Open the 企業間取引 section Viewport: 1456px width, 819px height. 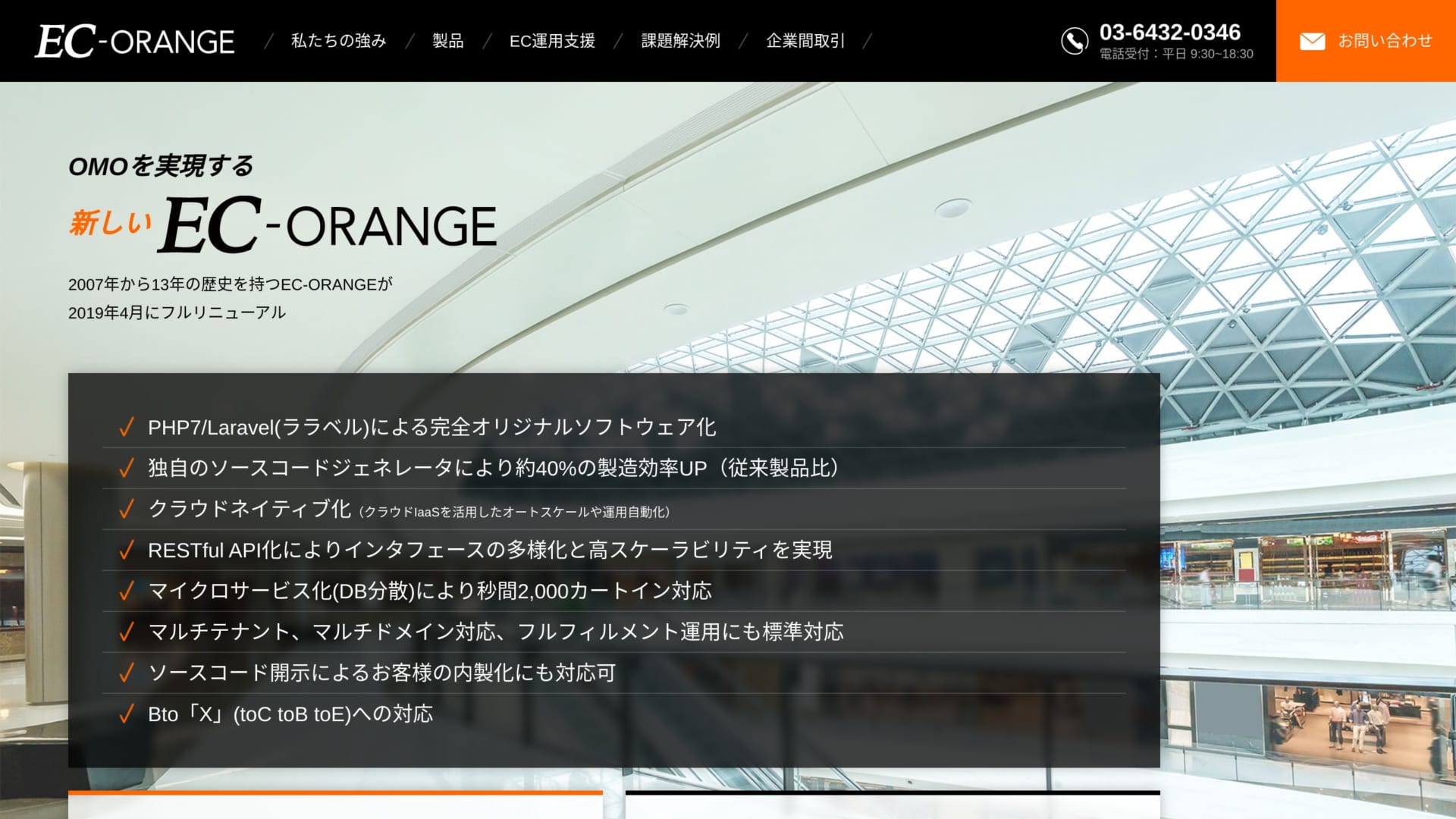coord(806,41)
